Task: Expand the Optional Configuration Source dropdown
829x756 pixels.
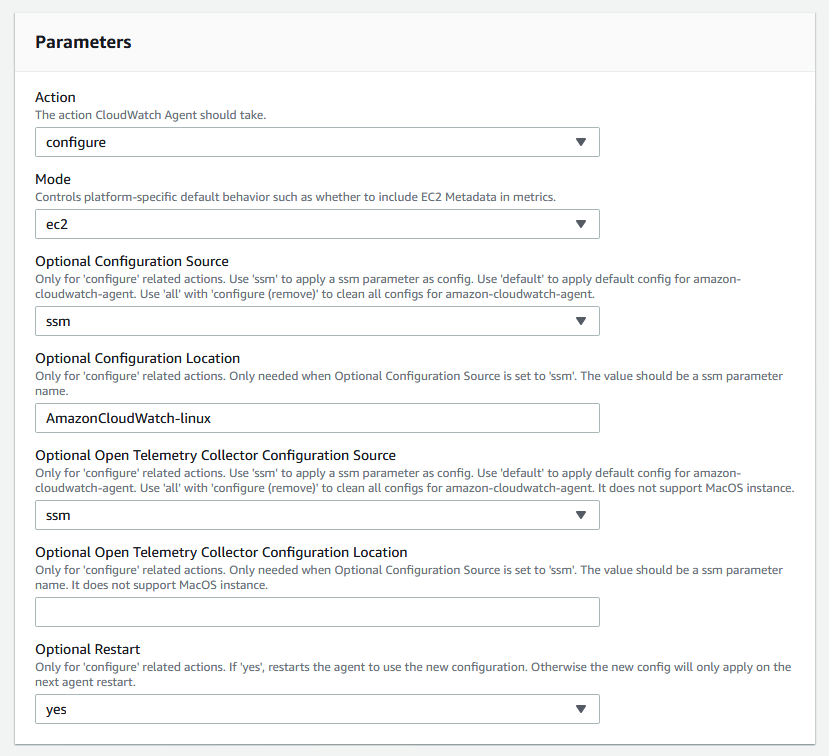Action: pos(317,321)
